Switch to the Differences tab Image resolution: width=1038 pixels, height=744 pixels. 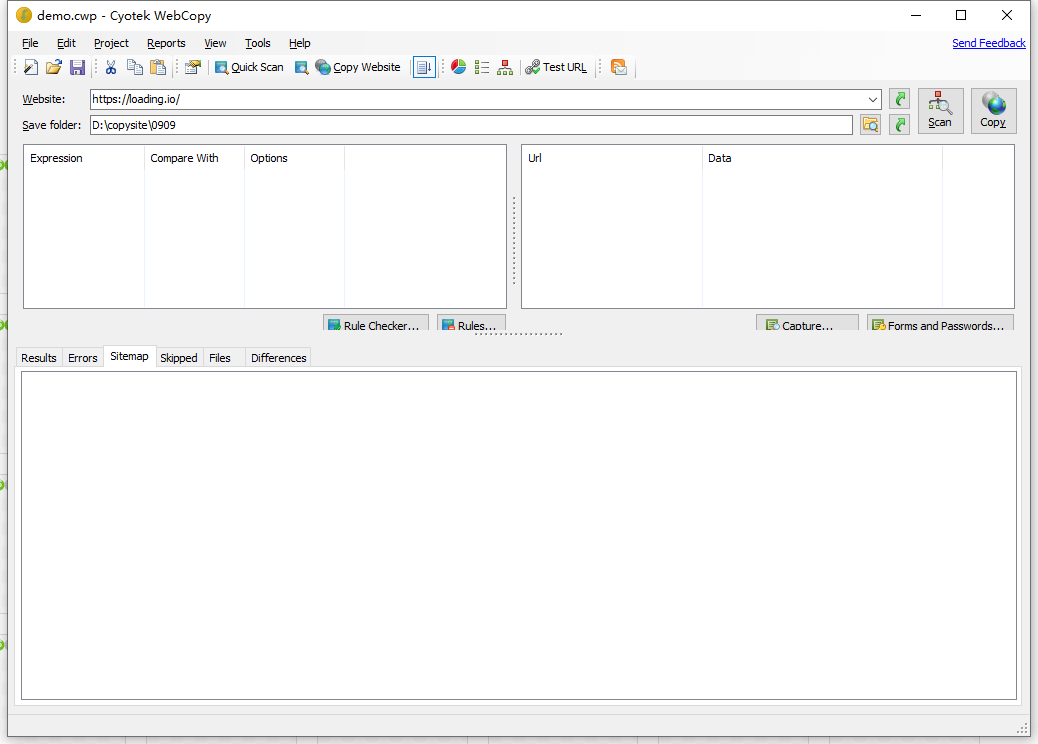pyautogui.click(x=279, y=357)
